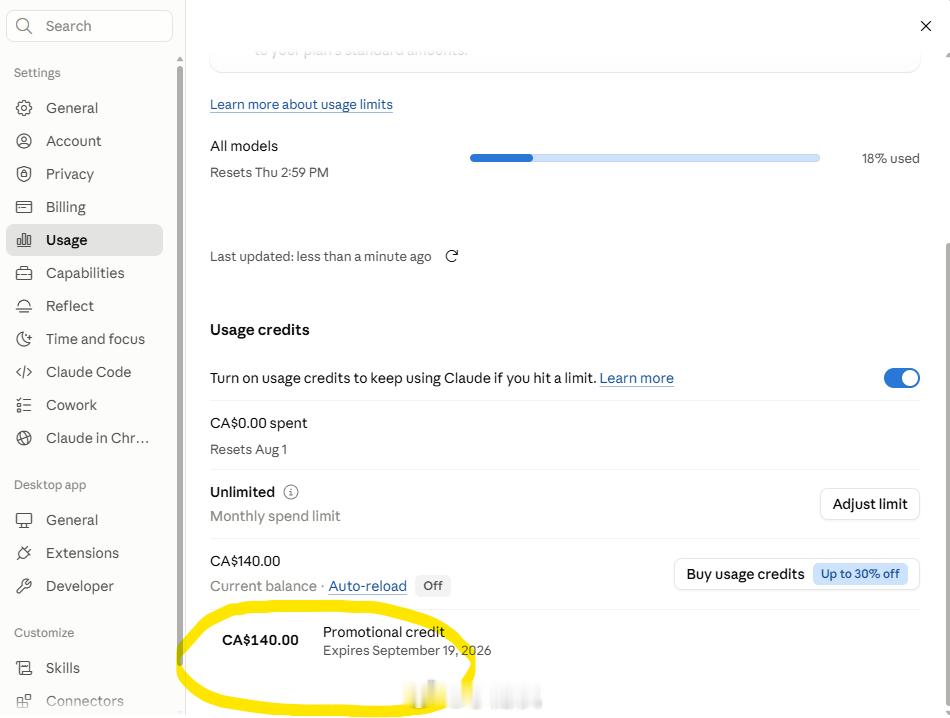Open Learn more about usage limits link
The image size is (950, 718).
point(301,105)
